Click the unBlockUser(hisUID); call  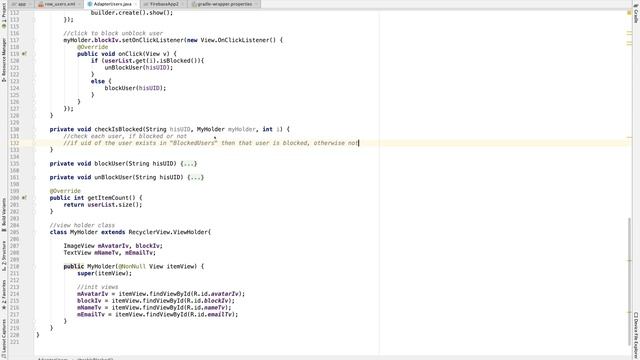139,68
